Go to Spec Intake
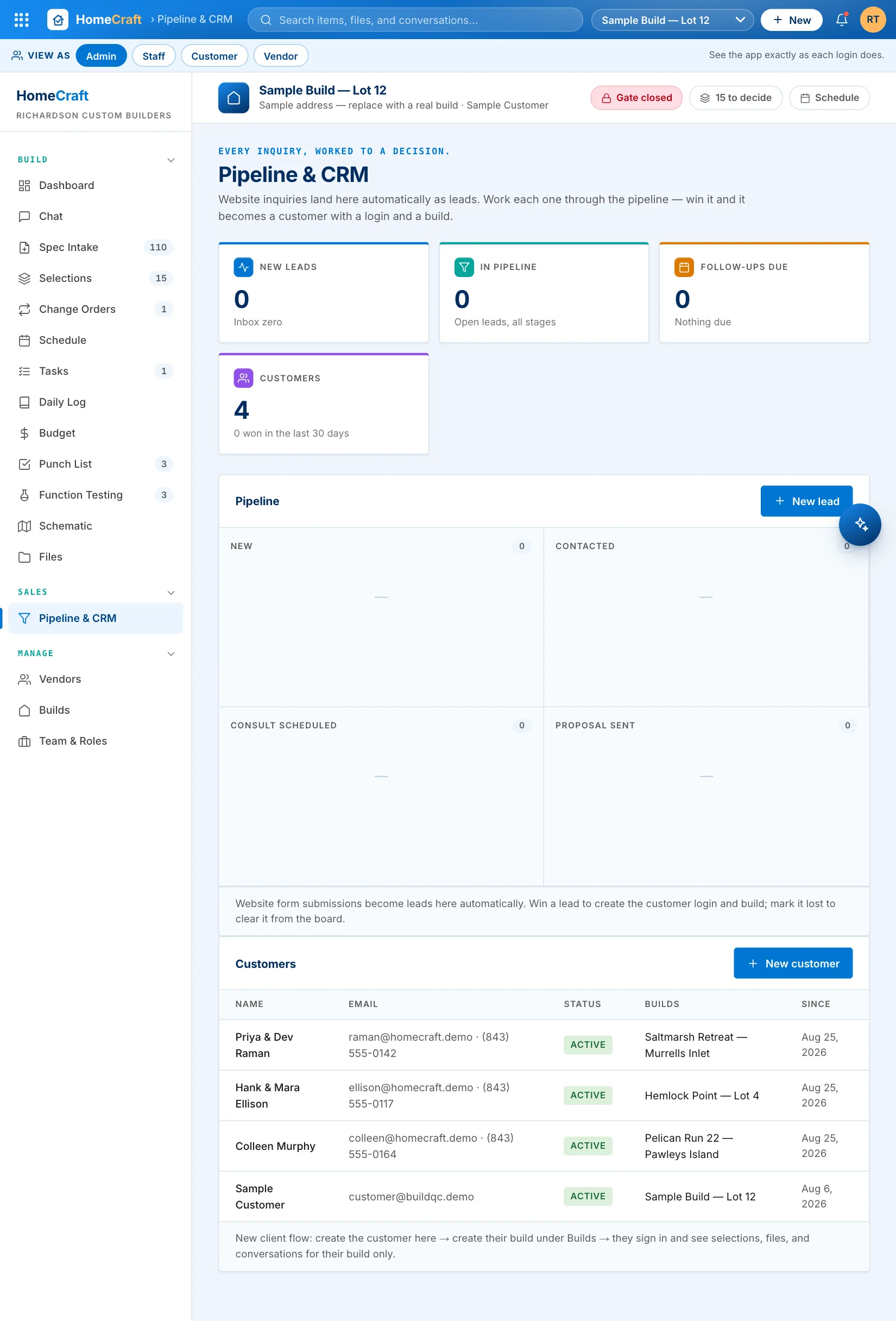The height and width of the screenshot is (1321, 896). click(96, 247)
